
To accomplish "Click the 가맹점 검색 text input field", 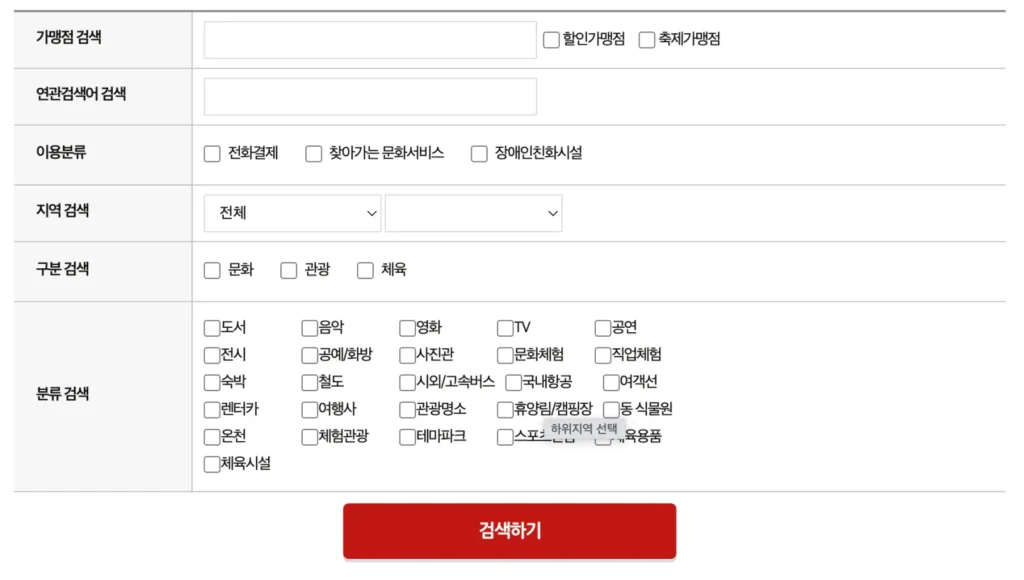I will coord(370,40).
